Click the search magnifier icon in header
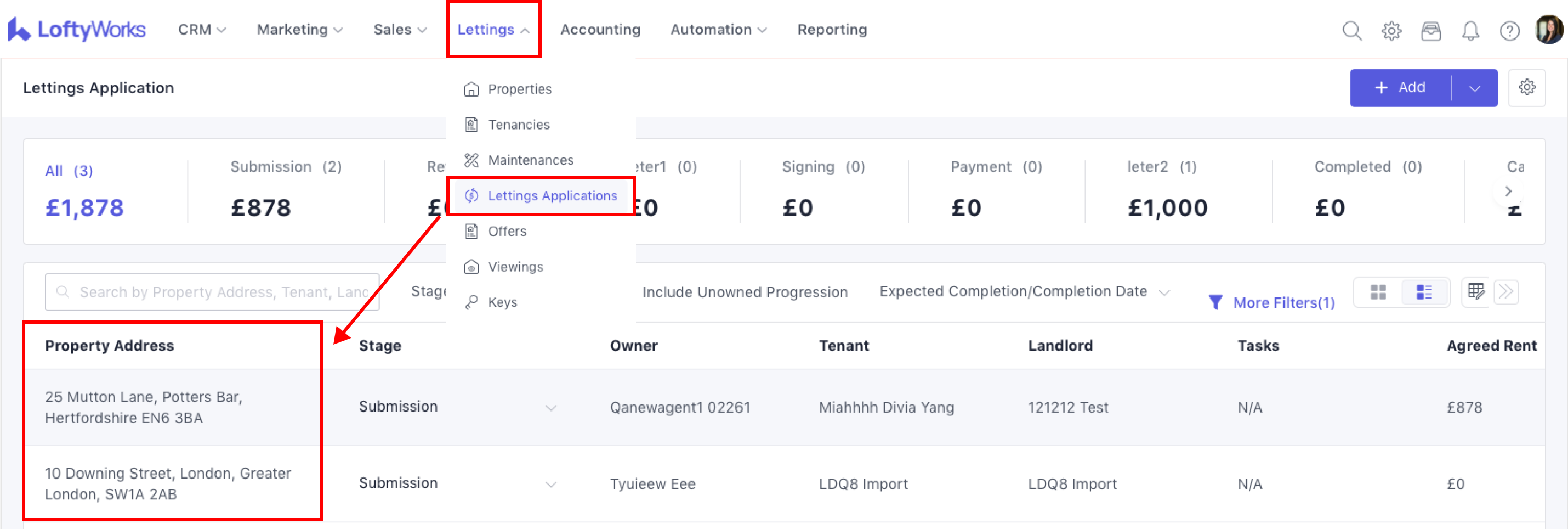The width and height of the screenshot is (1568, 529). point(1351,31)
